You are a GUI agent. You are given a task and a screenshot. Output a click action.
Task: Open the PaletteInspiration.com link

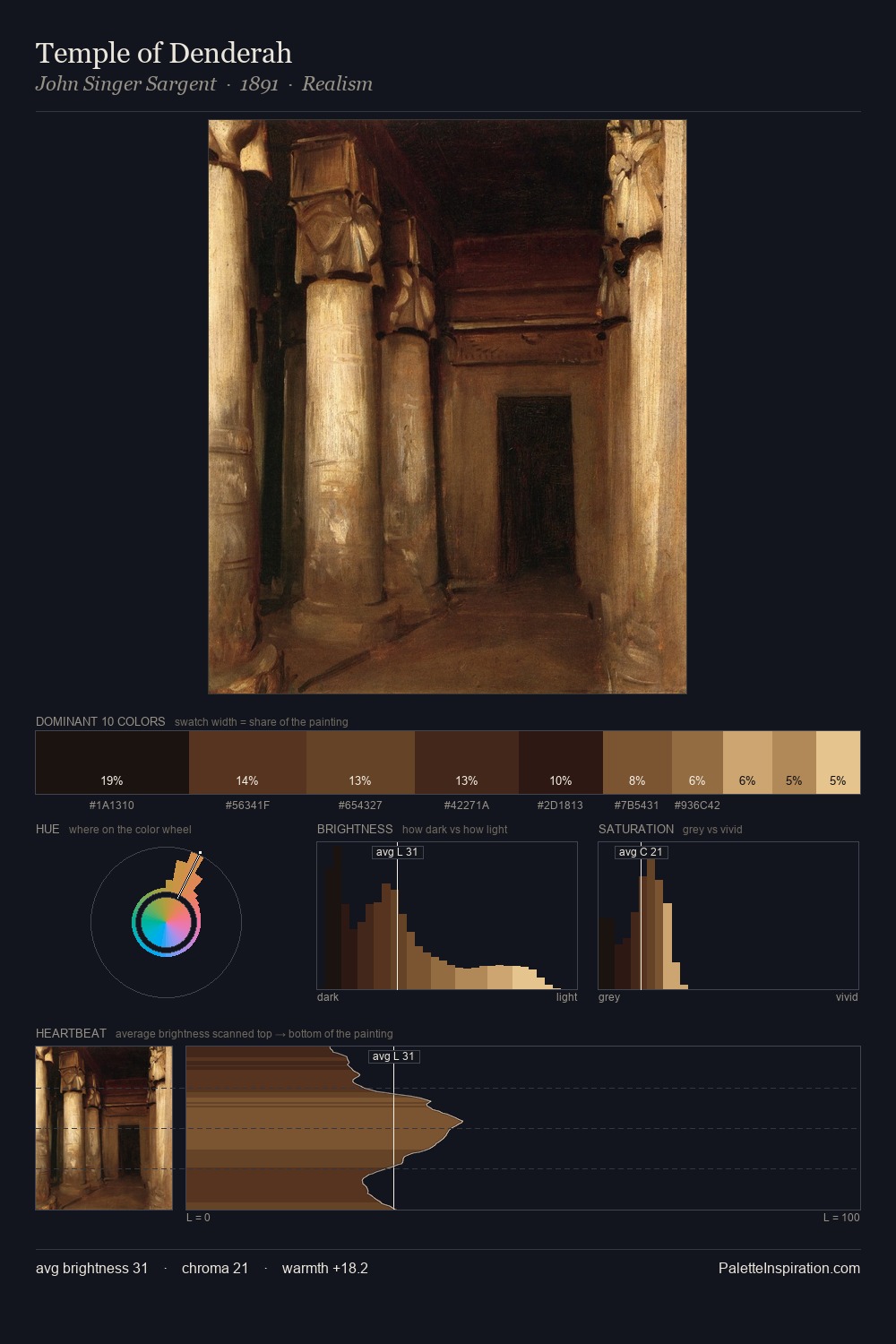point(789,1268)
